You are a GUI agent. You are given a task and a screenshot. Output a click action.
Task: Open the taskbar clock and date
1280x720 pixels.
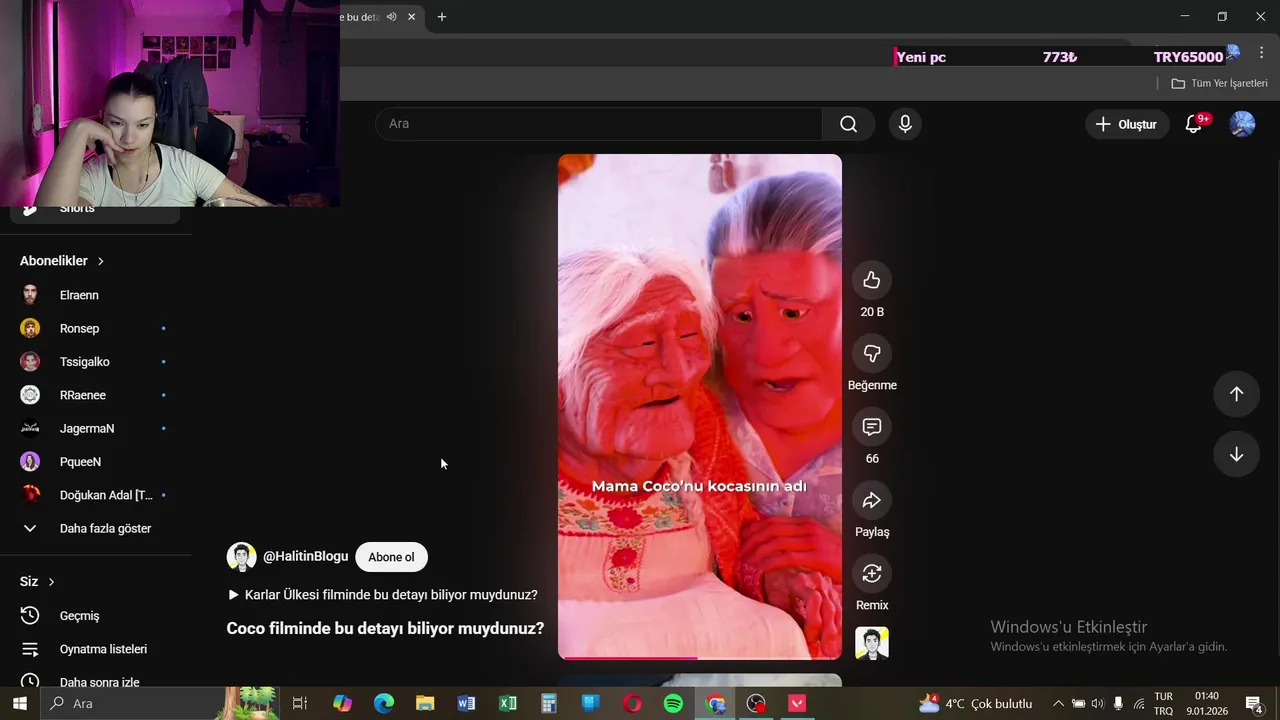click(x=1206, y=703)
